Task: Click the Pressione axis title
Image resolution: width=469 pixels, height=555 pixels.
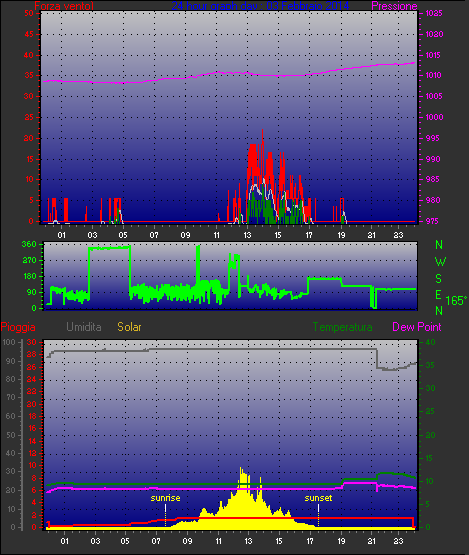Action: click(394, 6)
